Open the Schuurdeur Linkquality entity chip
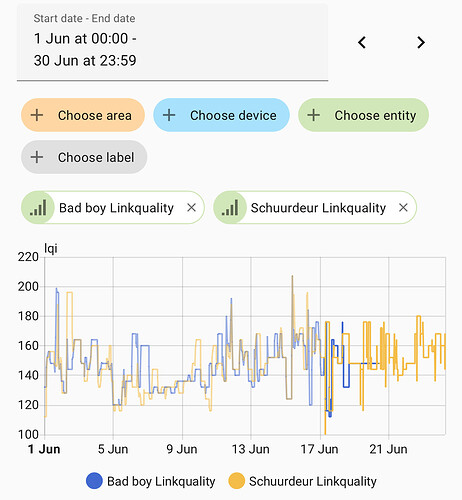462x500 pixels. click(315, 208)
